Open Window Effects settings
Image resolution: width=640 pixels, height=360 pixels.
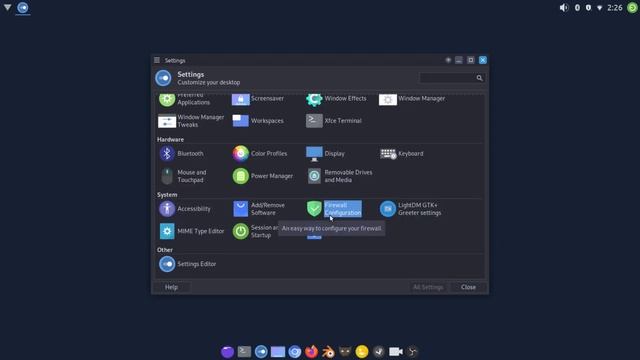coord(336,99)
